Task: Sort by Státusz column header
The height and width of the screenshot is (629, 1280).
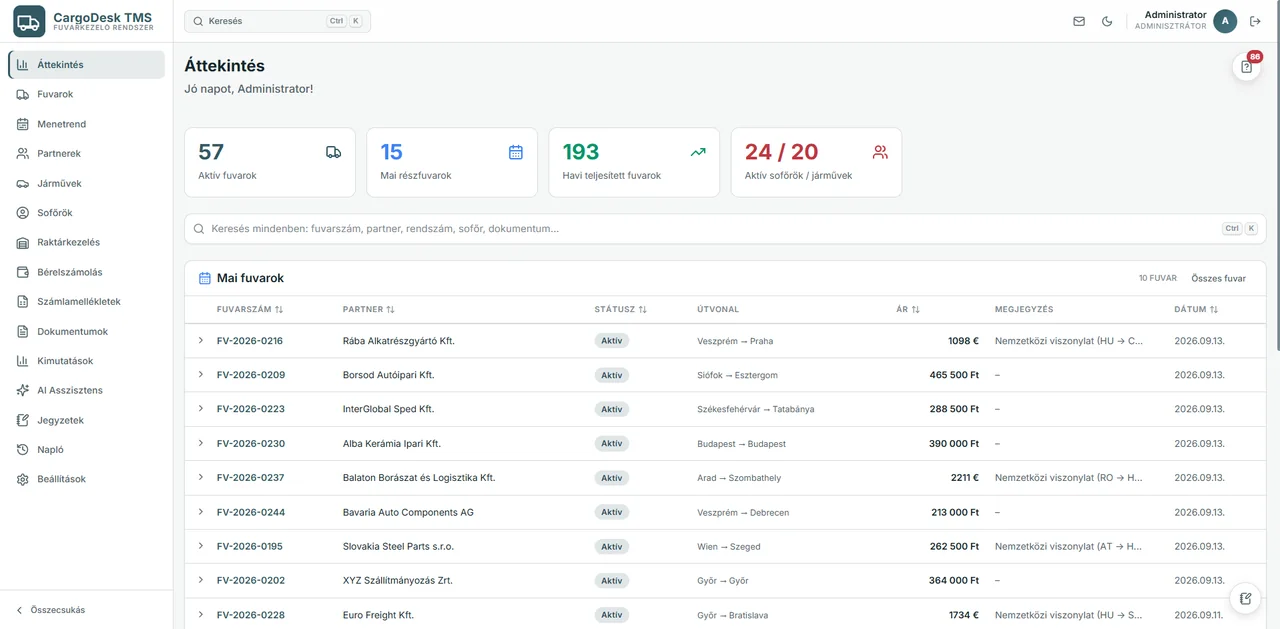Action: [x=620, y=310]
